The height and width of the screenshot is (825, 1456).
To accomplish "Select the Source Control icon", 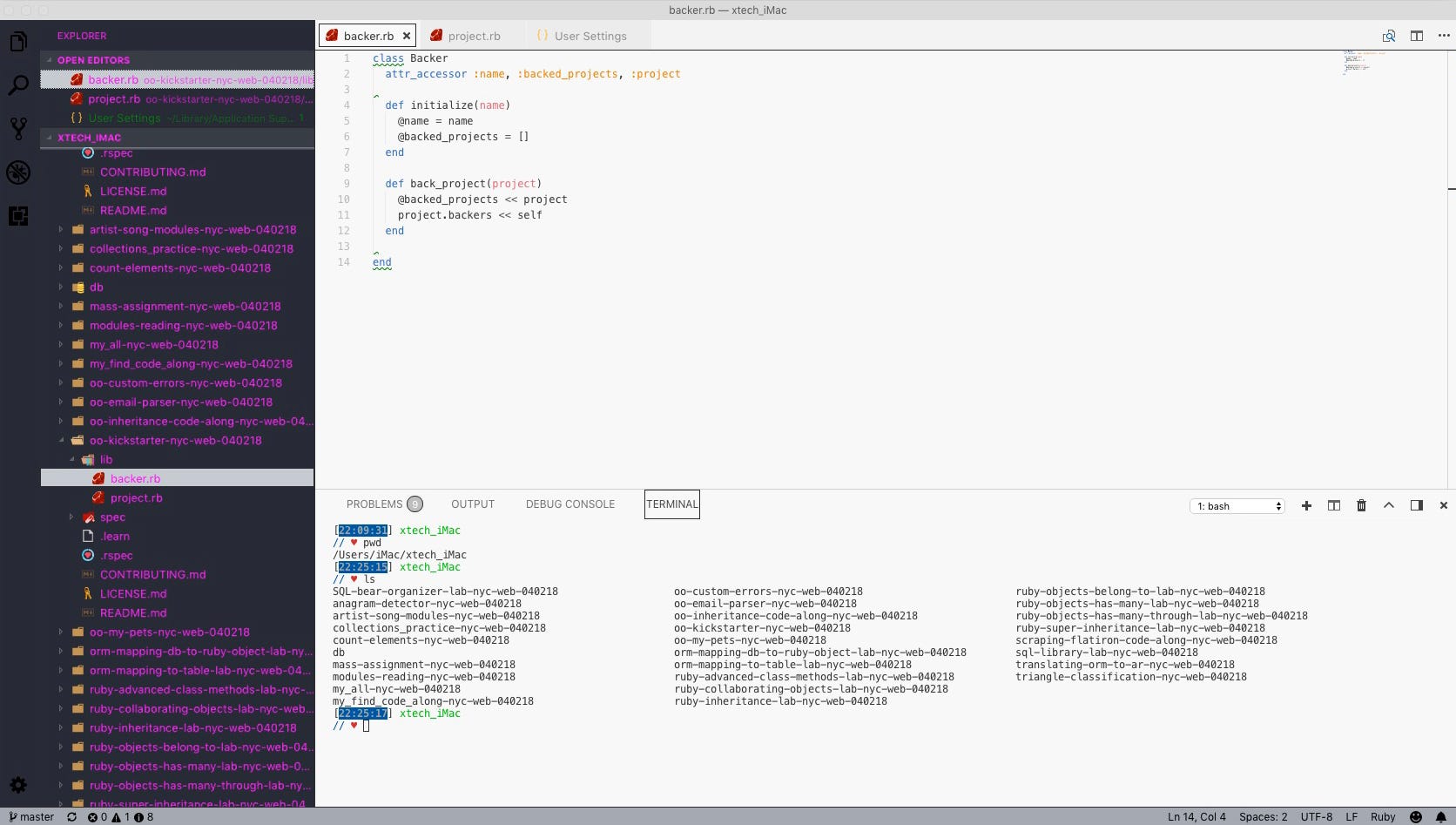I will click(x=18, y=128).
